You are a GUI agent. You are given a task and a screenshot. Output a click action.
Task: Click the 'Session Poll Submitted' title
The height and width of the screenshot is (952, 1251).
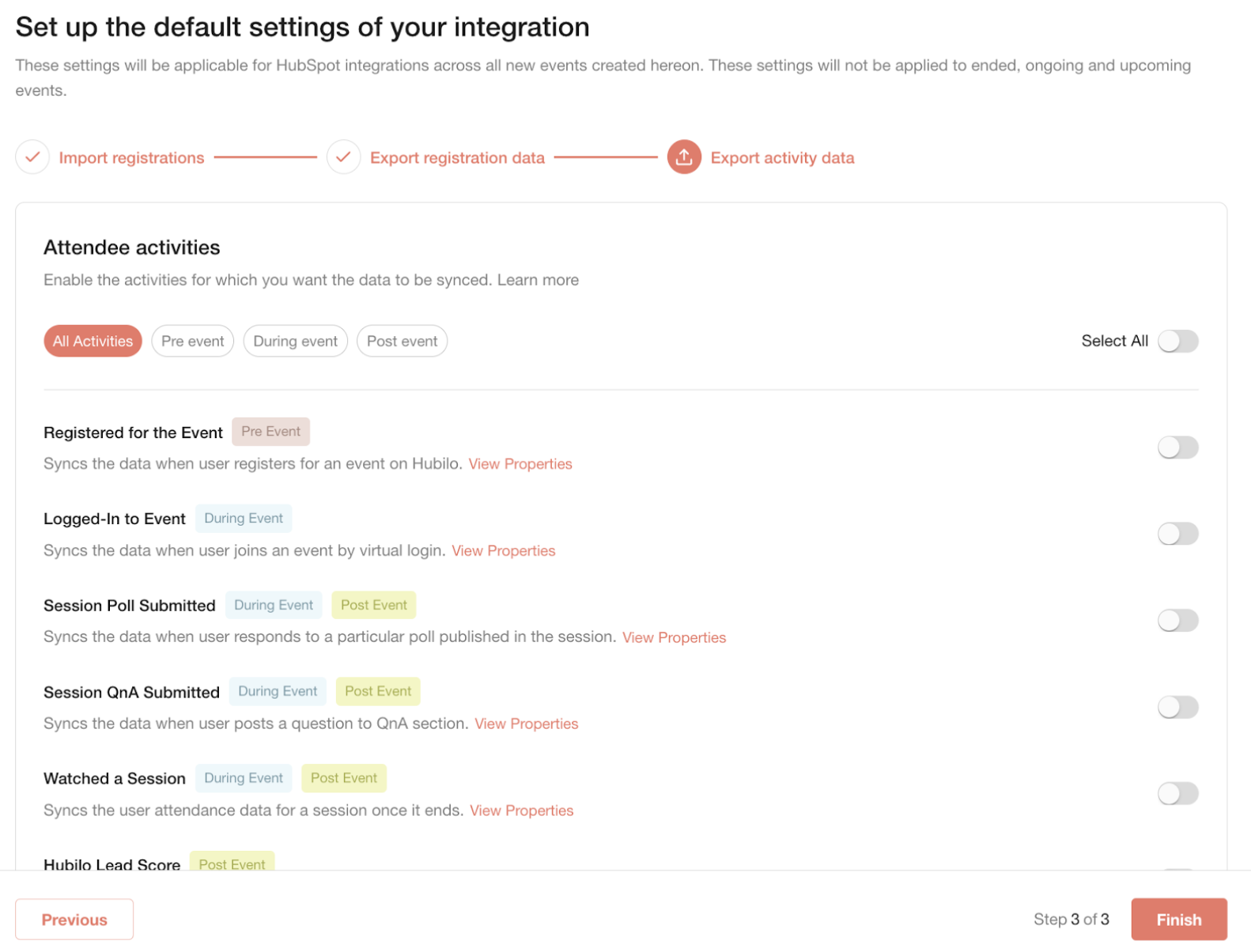(130, 606)
